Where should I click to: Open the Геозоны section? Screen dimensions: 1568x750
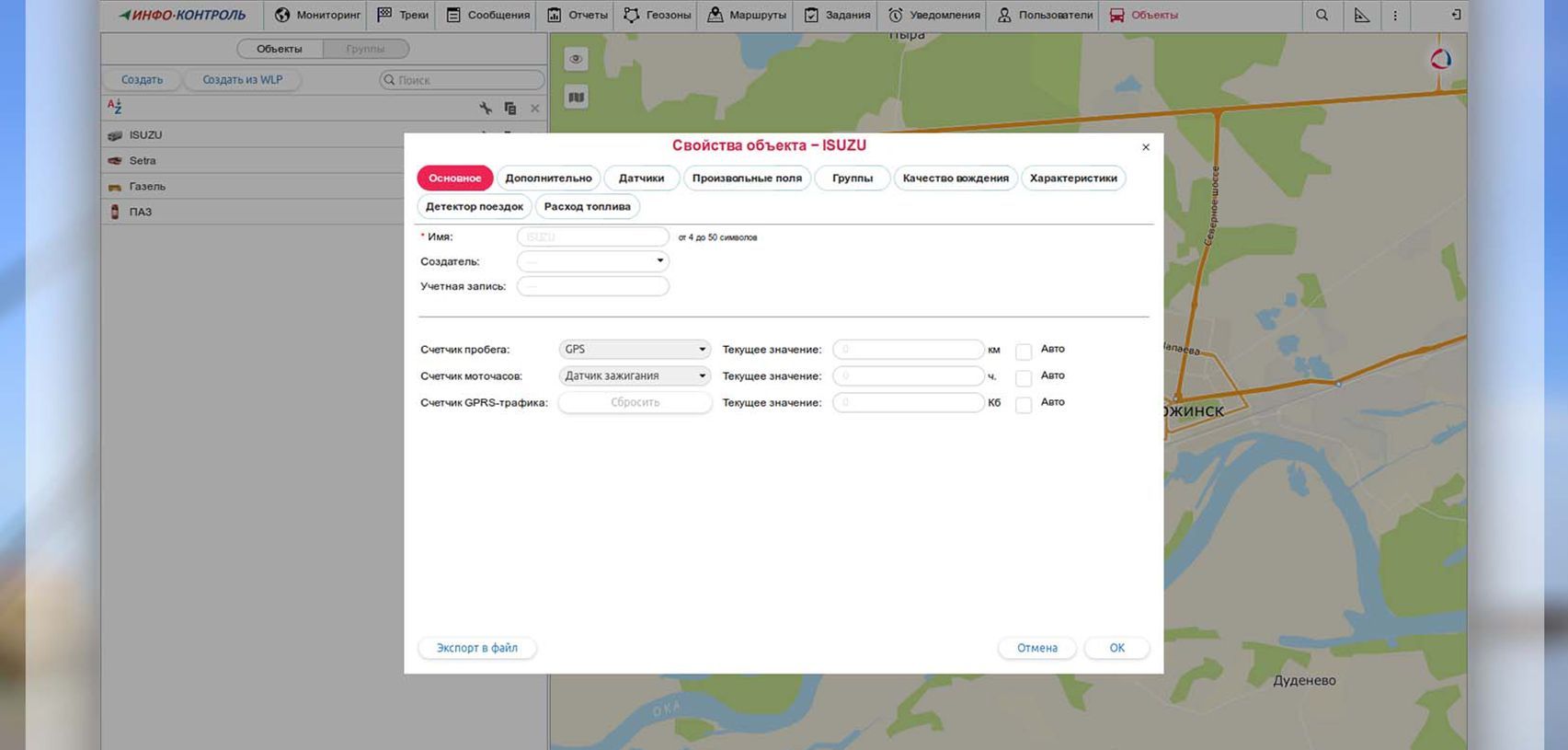pyautogui.click(x=657, y=15)
